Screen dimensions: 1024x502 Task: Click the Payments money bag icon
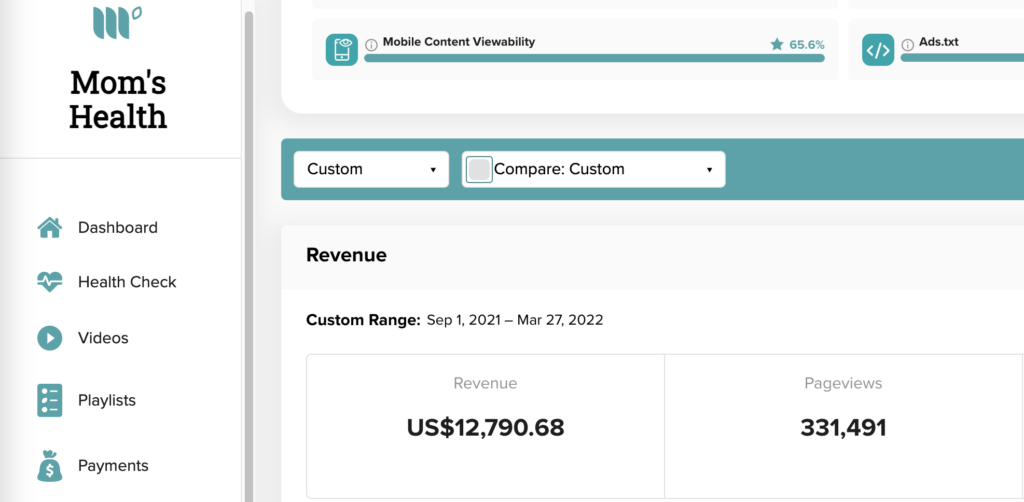coord(50,466)
